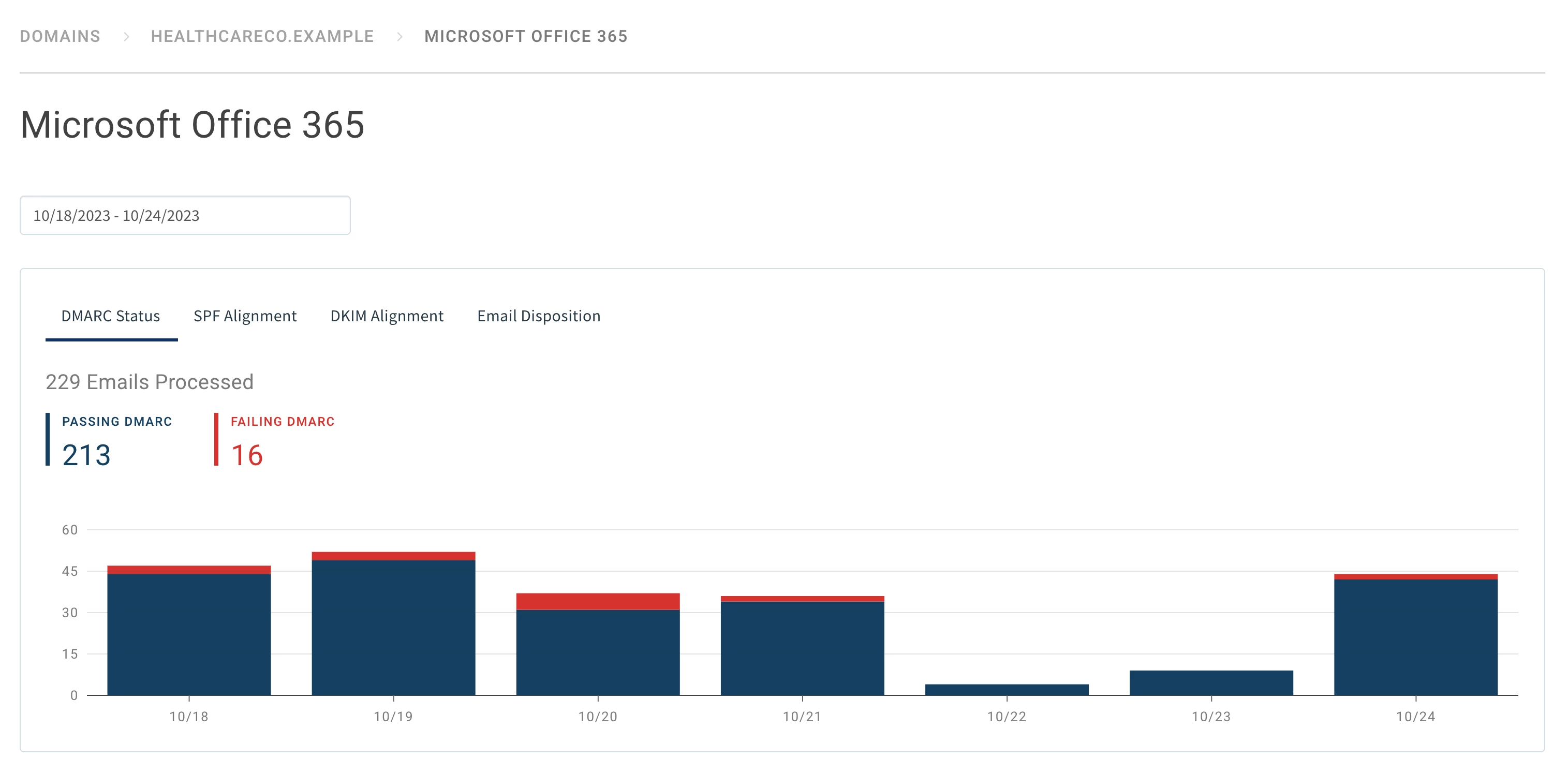This screenshot has height=774, width=1568.
Task: Click the DOMAINS breadcrumb link
Action: pyautogui.click(x=60, y=37)
